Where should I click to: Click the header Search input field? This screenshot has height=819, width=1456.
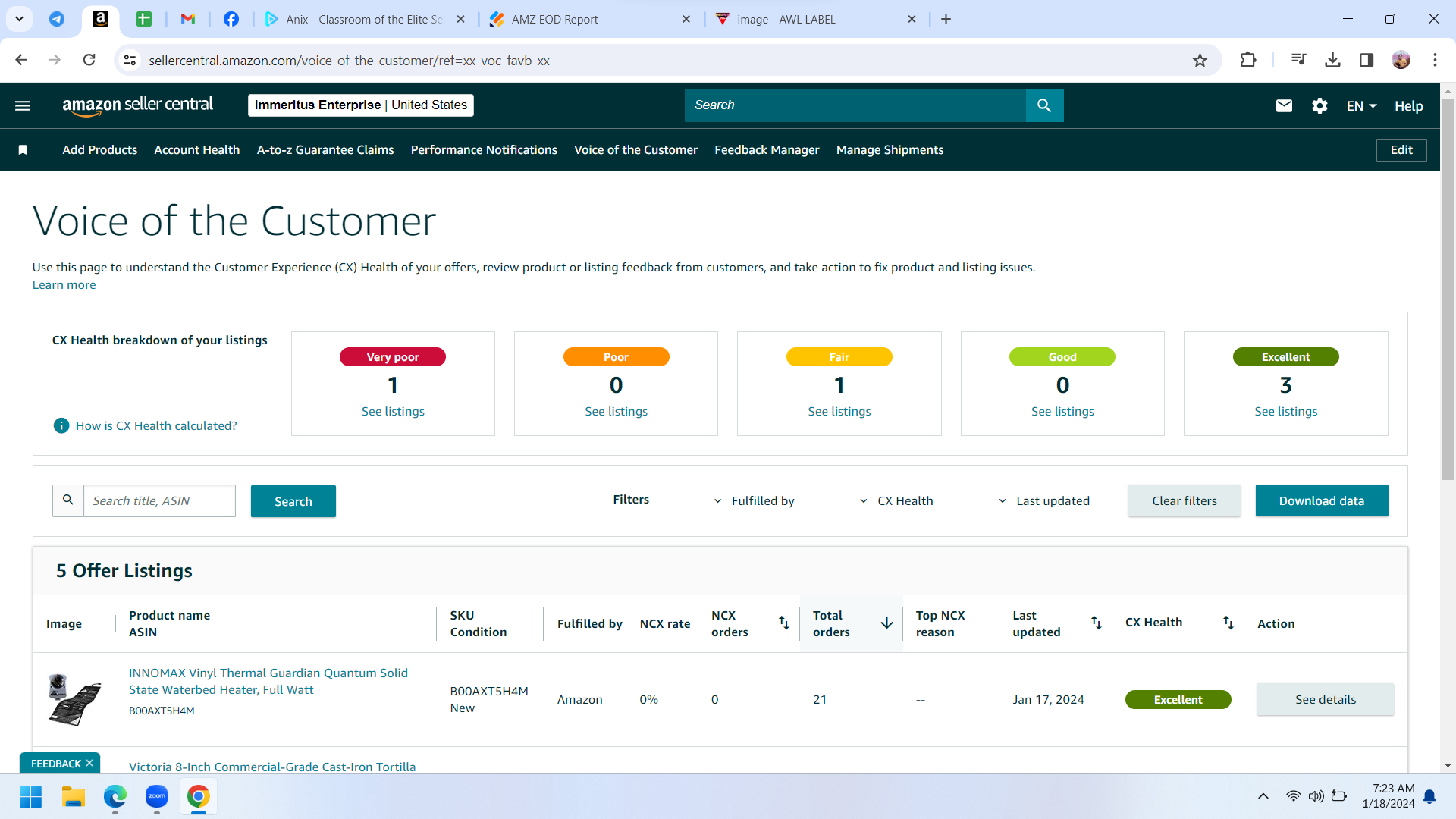click(855, 105)
